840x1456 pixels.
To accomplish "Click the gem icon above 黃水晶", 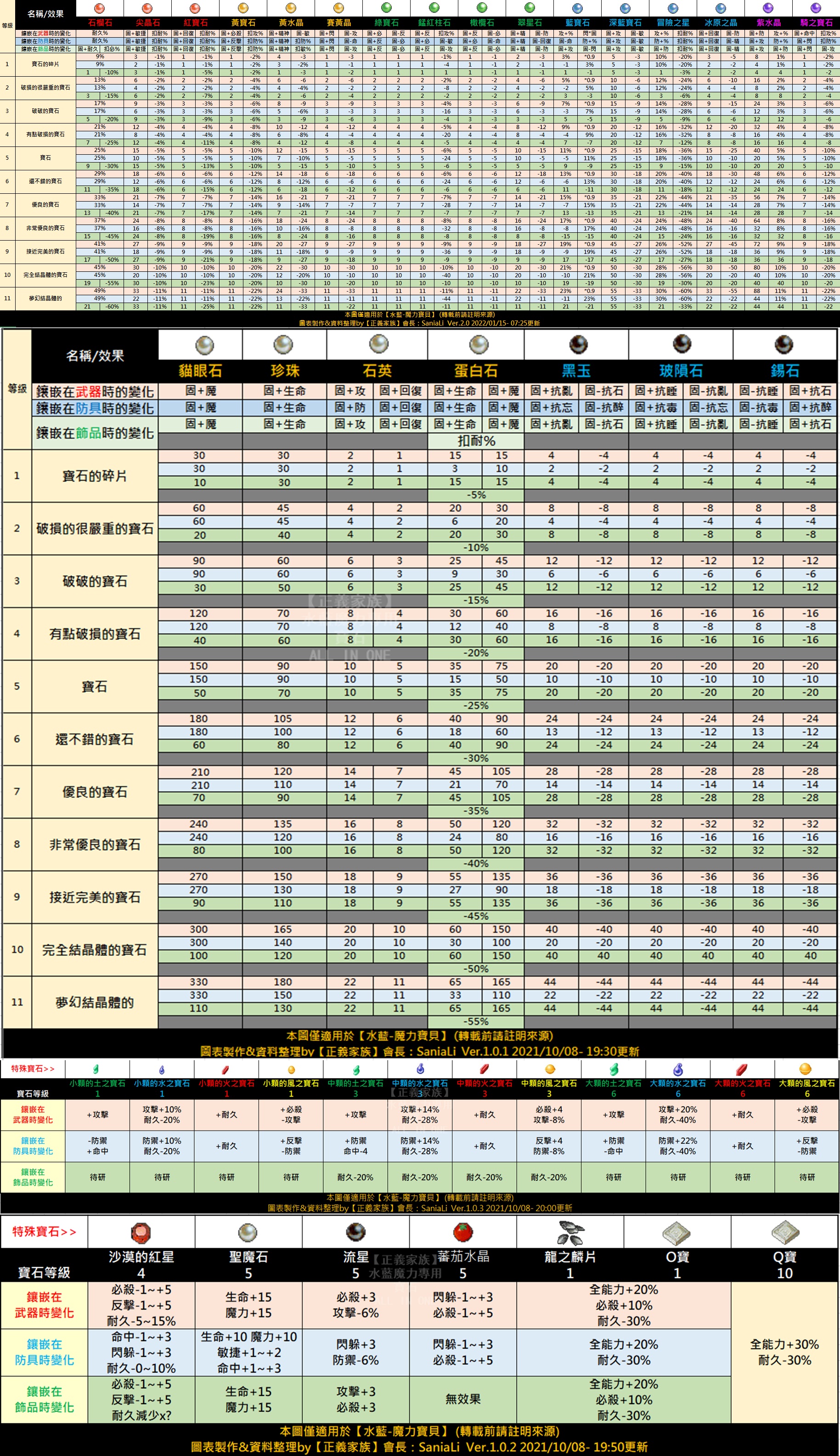I will (x=291, y=8).
